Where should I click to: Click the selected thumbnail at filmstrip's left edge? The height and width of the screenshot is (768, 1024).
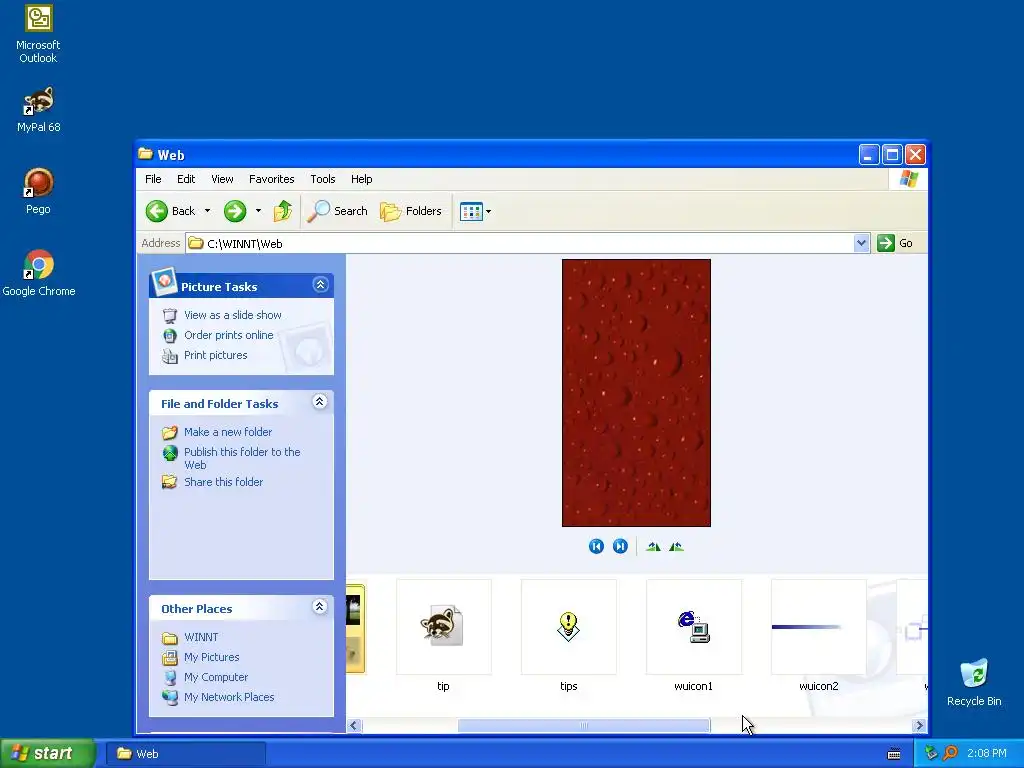point(355,628)
